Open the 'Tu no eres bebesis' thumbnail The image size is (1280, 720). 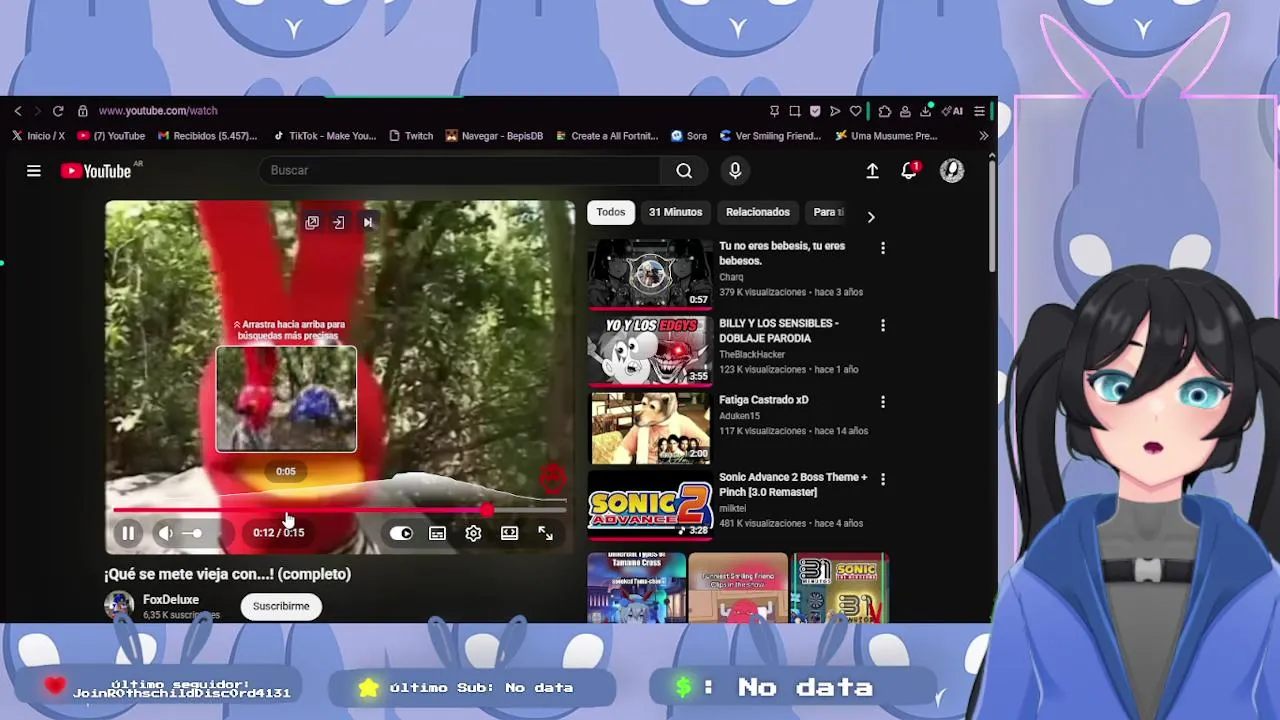coord(650,273)
